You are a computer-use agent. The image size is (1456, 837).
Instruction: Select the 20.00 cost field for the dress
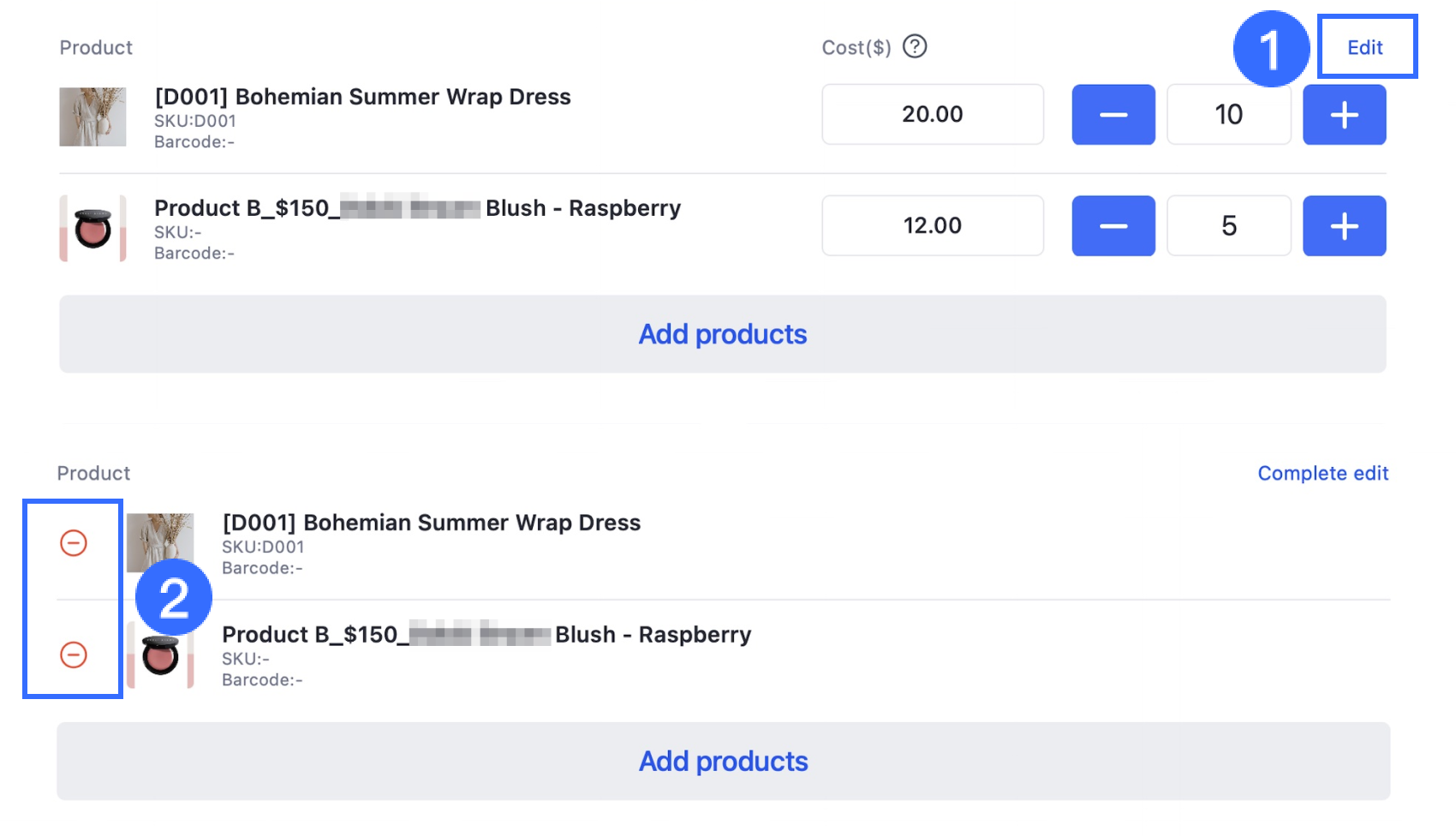932,115
